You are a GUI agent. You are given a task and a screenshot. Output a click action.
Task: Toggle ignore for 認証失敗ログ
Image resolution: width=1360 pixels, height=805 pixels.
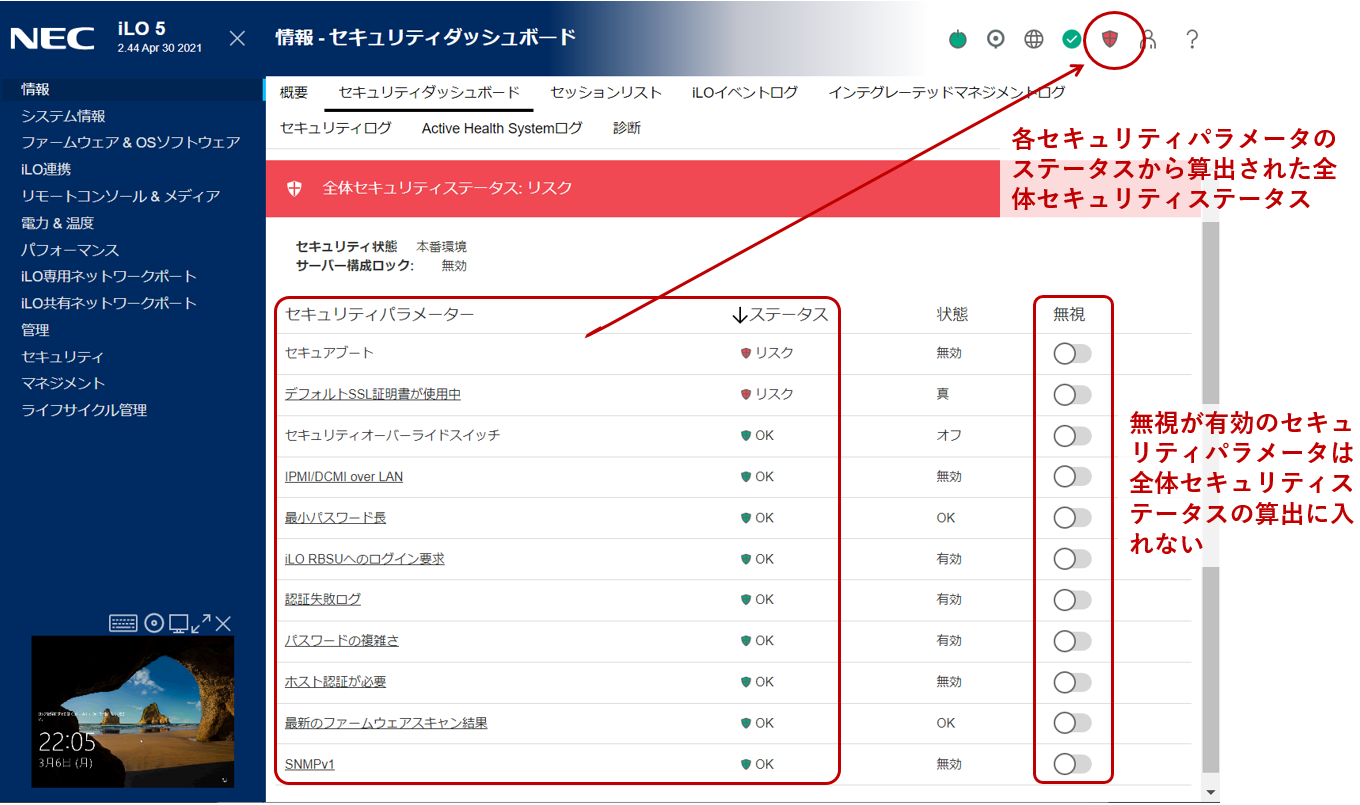pos(1072,599)
